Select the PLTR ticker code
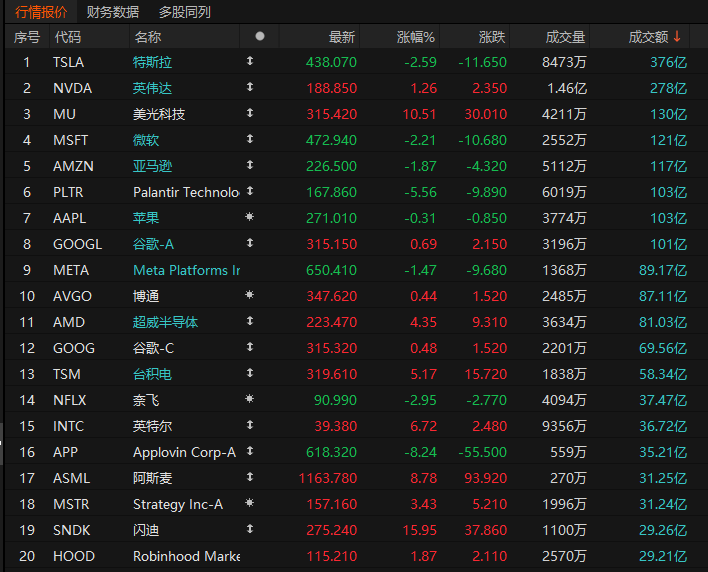Screen dimensions: 708x572 point(68,192)
